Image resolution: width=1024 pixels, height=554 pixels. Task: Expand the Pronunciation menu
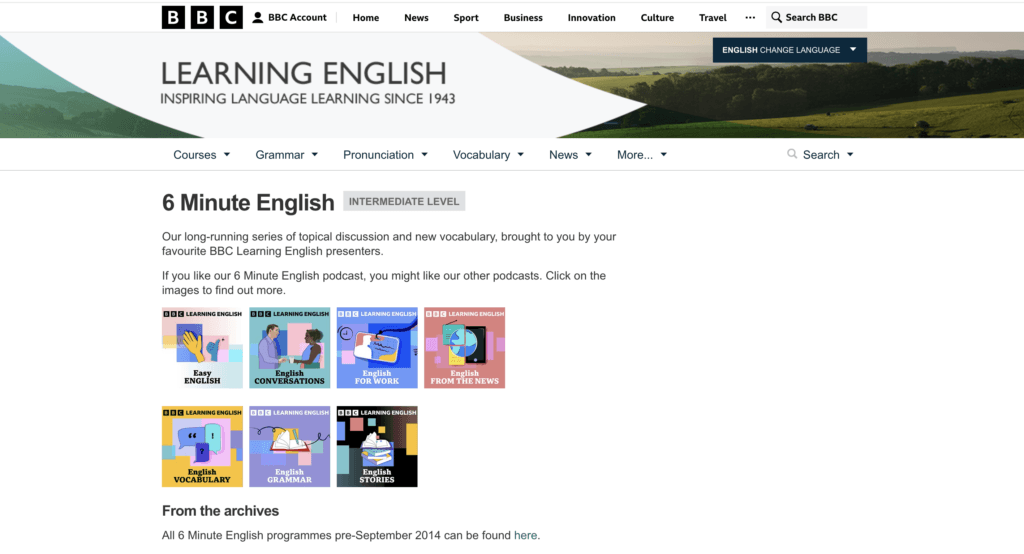coord(385,155)
